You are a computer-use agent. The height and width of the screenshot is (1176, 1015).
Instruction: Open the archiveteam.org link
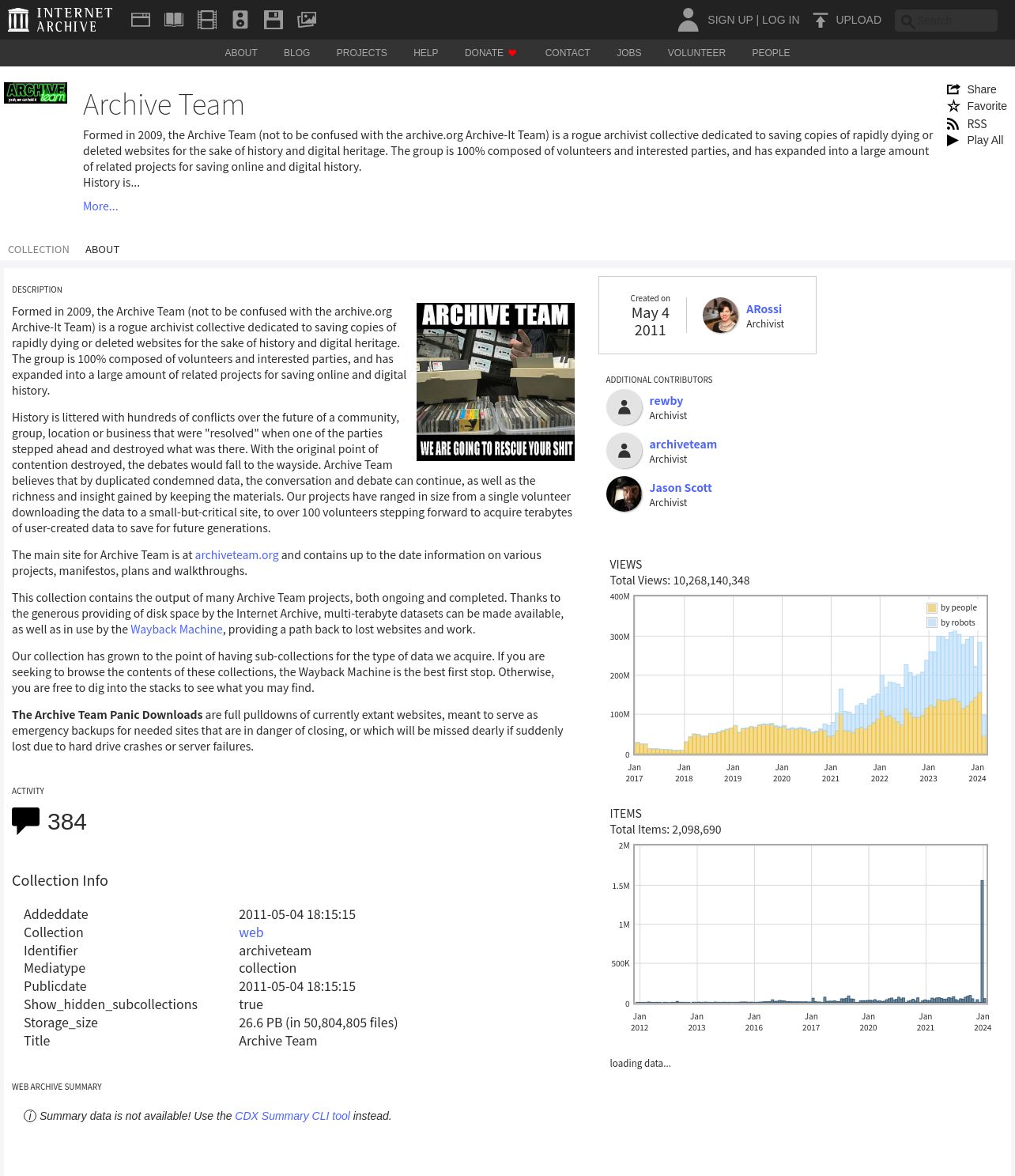236,555
